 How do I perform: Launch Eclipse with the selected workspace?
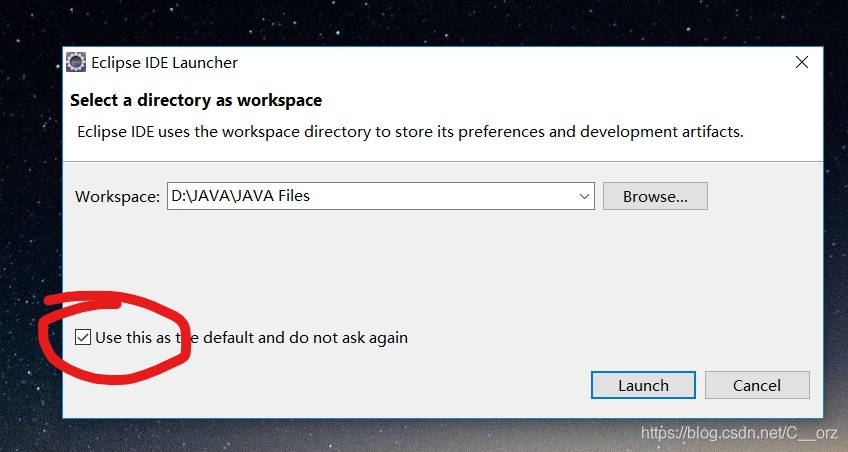pyautogui.click(x=643, y=385)
